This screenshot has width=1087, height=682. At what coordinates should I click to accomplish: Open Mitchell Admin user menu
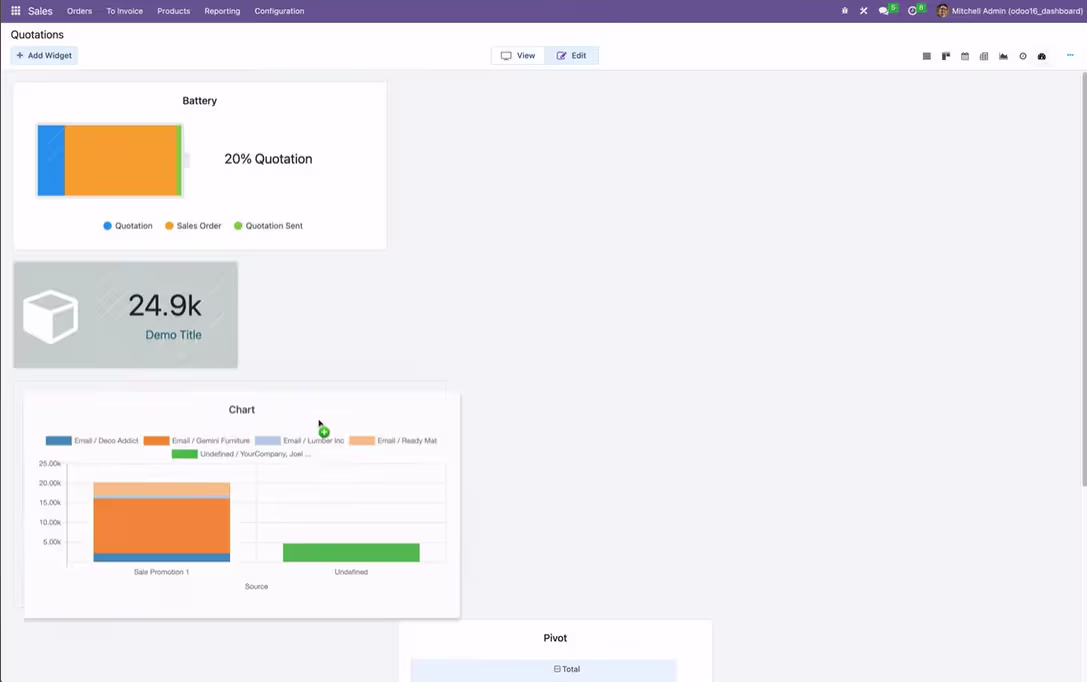click(1009, 11)
